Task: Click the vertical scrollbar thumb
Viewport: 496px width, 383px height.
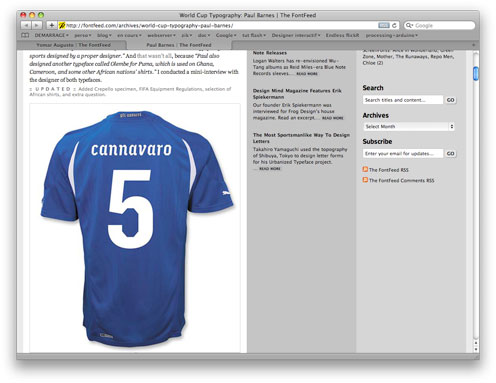Action: [476, 74]
